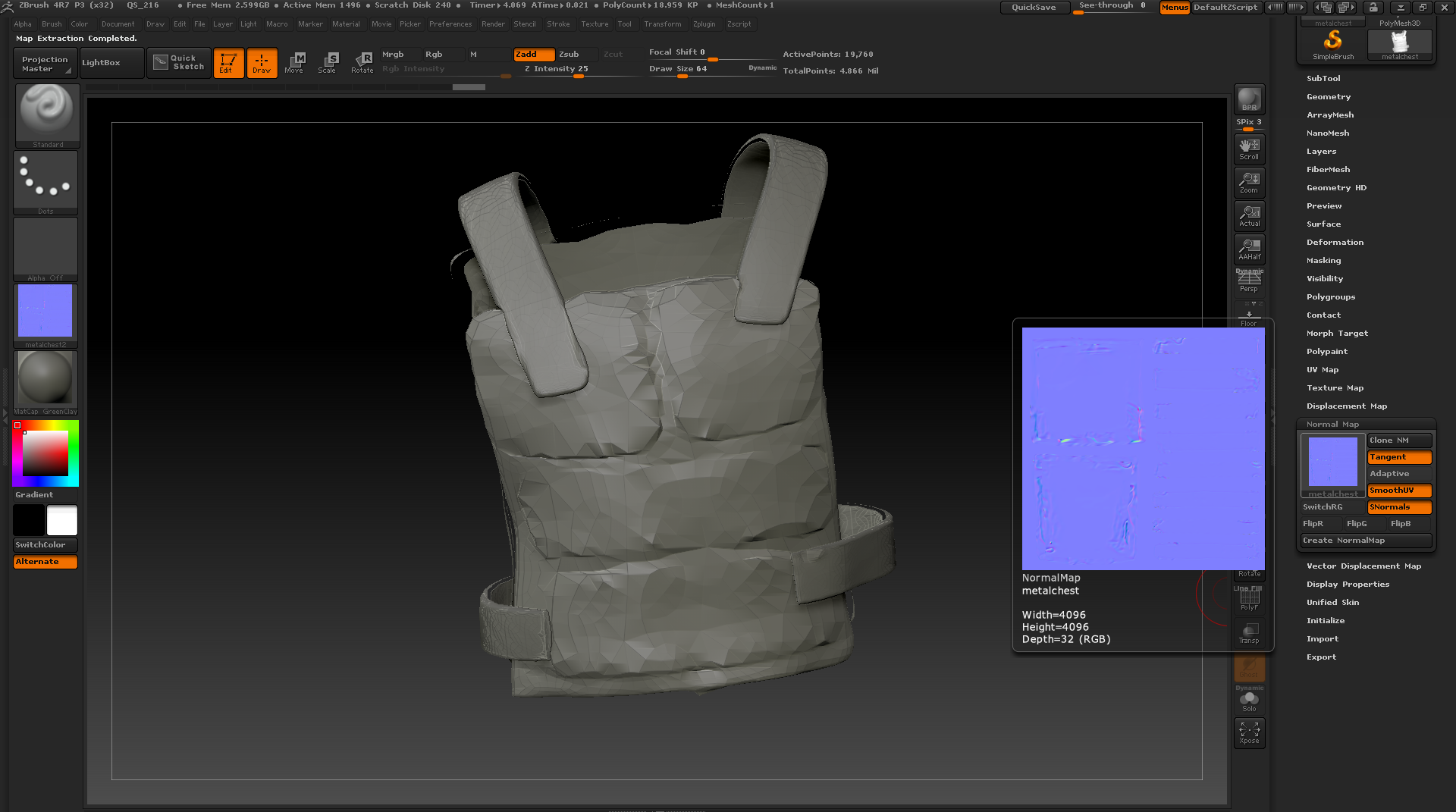
Task: Toggle Adaptive normal map option
Action: tap(1399, 474)
